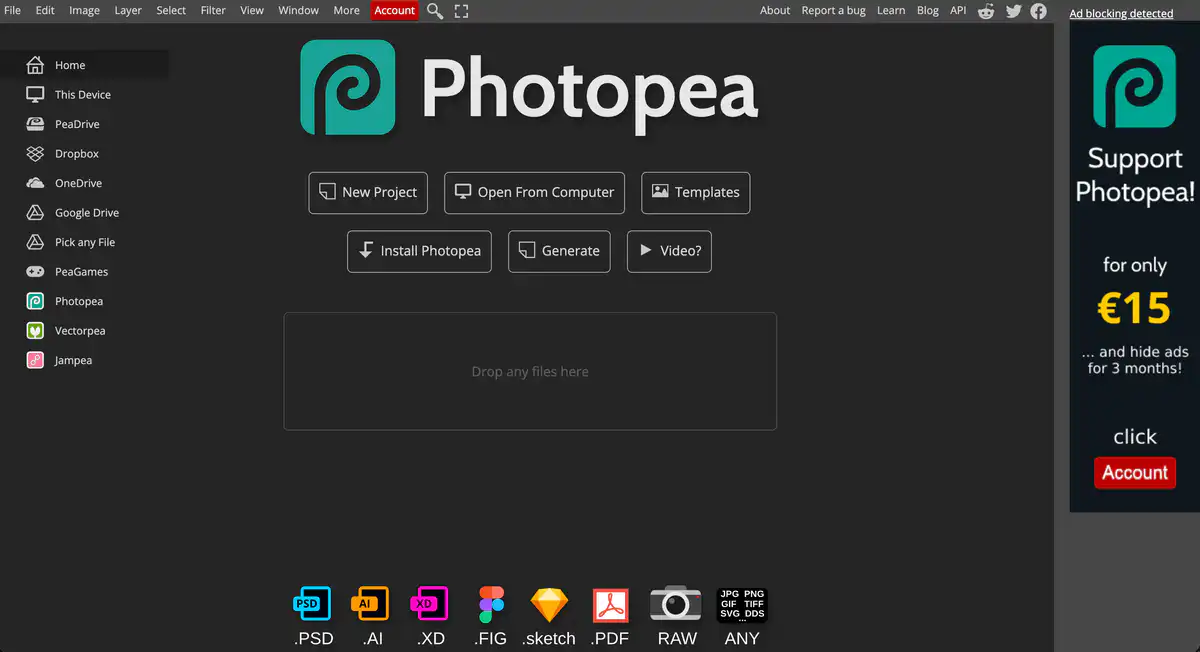Open Jampea in the sidebar

[x=84, y=360]
